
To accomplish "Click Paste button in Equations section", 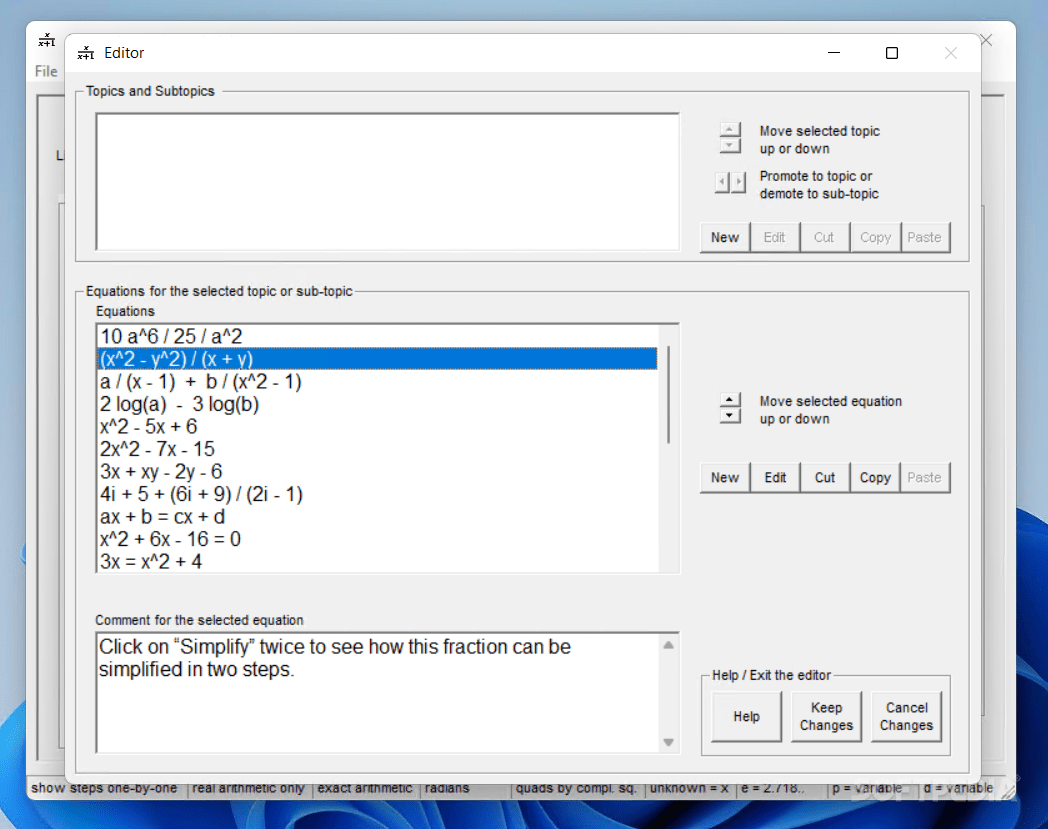I will pyautogui.click(x=925, y=477).
